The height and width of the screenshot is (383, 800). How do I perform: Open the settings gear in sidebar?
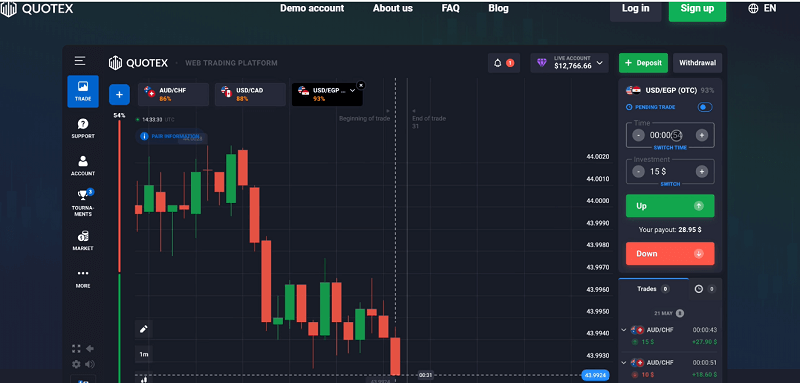[76, 364]
